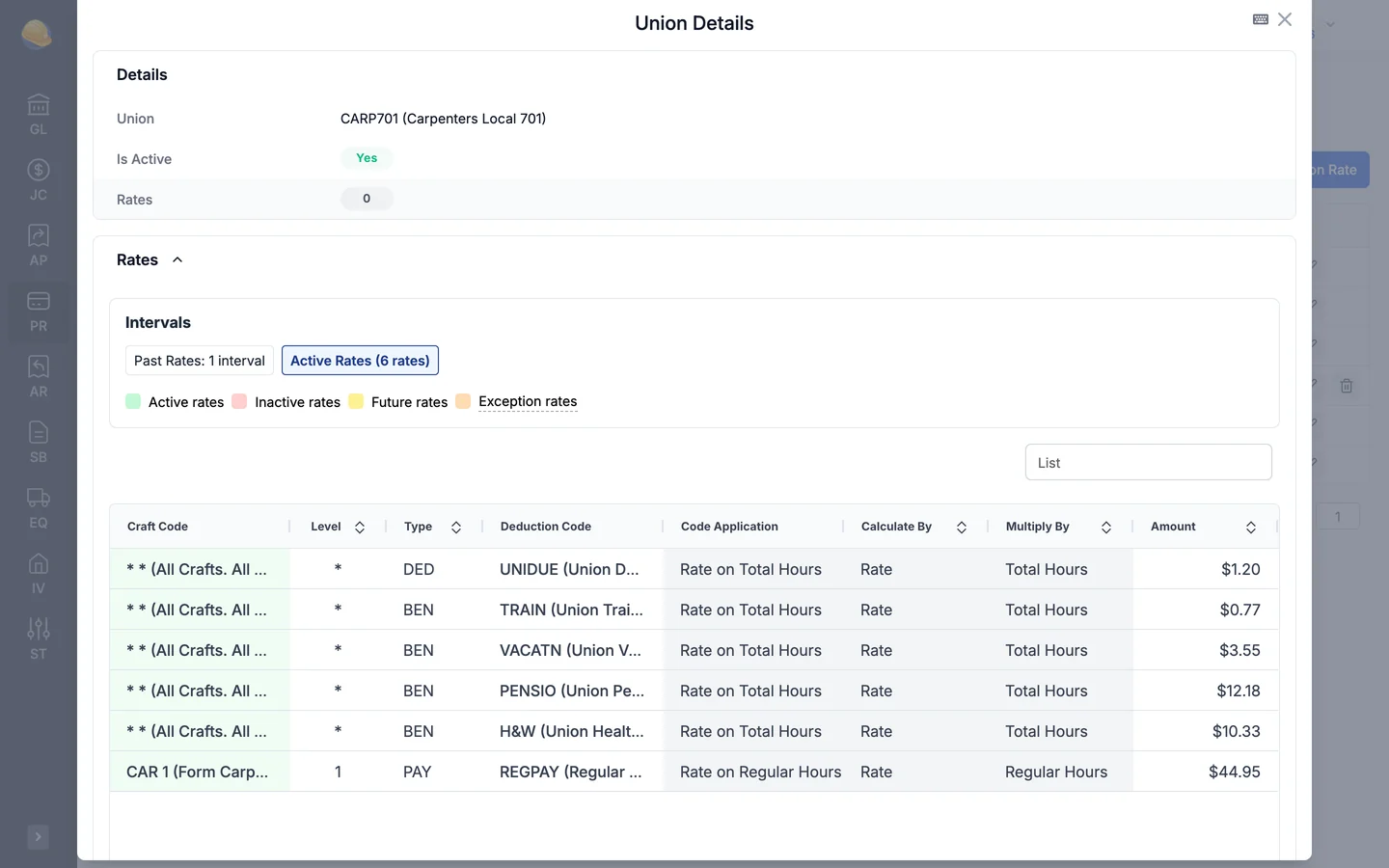The width and height of the screenshot is (1389, 868).
Task: Click the $44.95 amount cell
Action: pos(1206,772)
